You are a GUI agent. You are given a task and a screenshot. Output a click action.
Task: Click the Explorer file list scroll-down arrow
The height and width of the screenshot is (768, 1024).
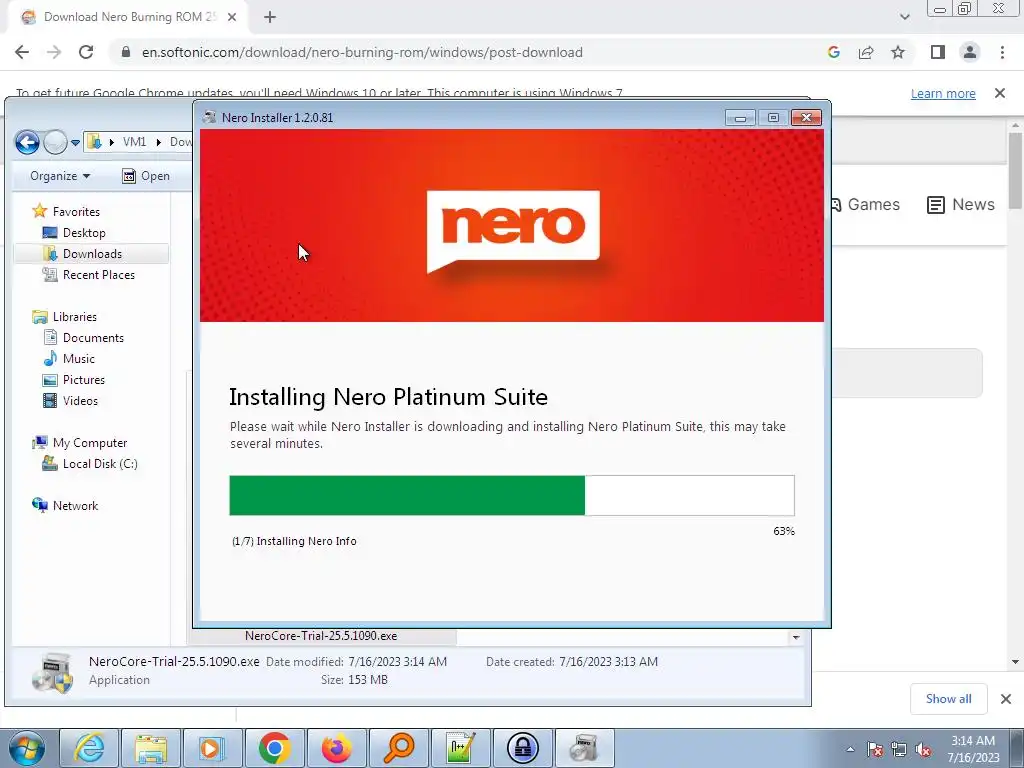click(x=795, y=637)
